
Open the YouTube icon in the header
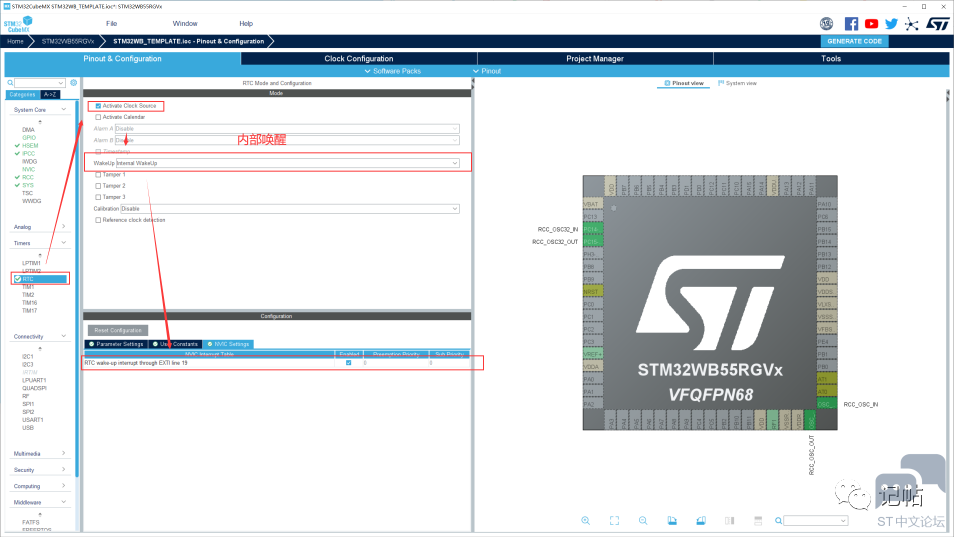coord(871,24)
